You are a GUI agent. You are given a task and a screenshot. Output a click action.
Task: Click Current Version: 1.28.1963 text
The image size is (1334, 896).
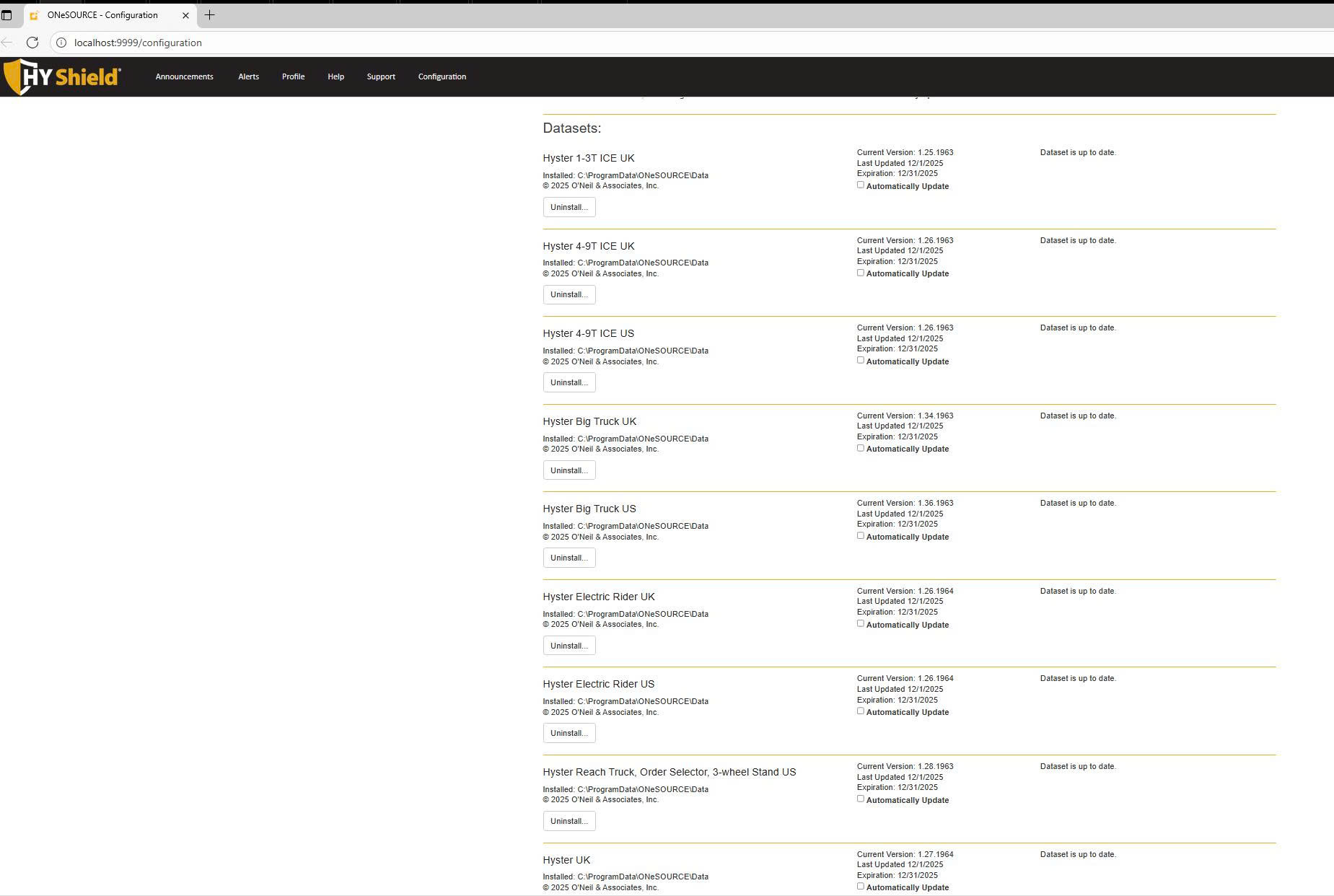point(905,766)
